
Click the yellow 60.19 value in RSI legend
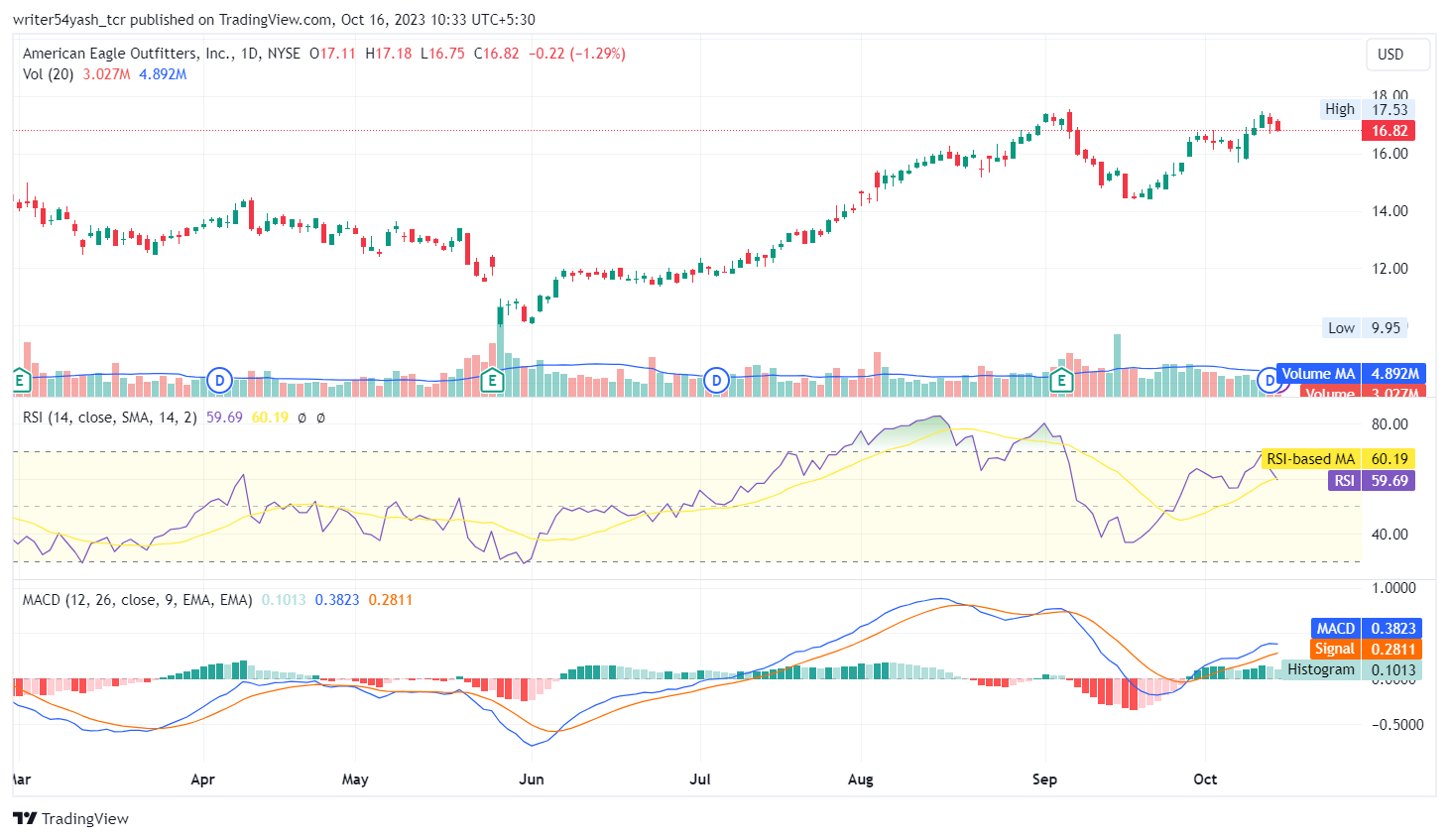click(x=270, y=418)
